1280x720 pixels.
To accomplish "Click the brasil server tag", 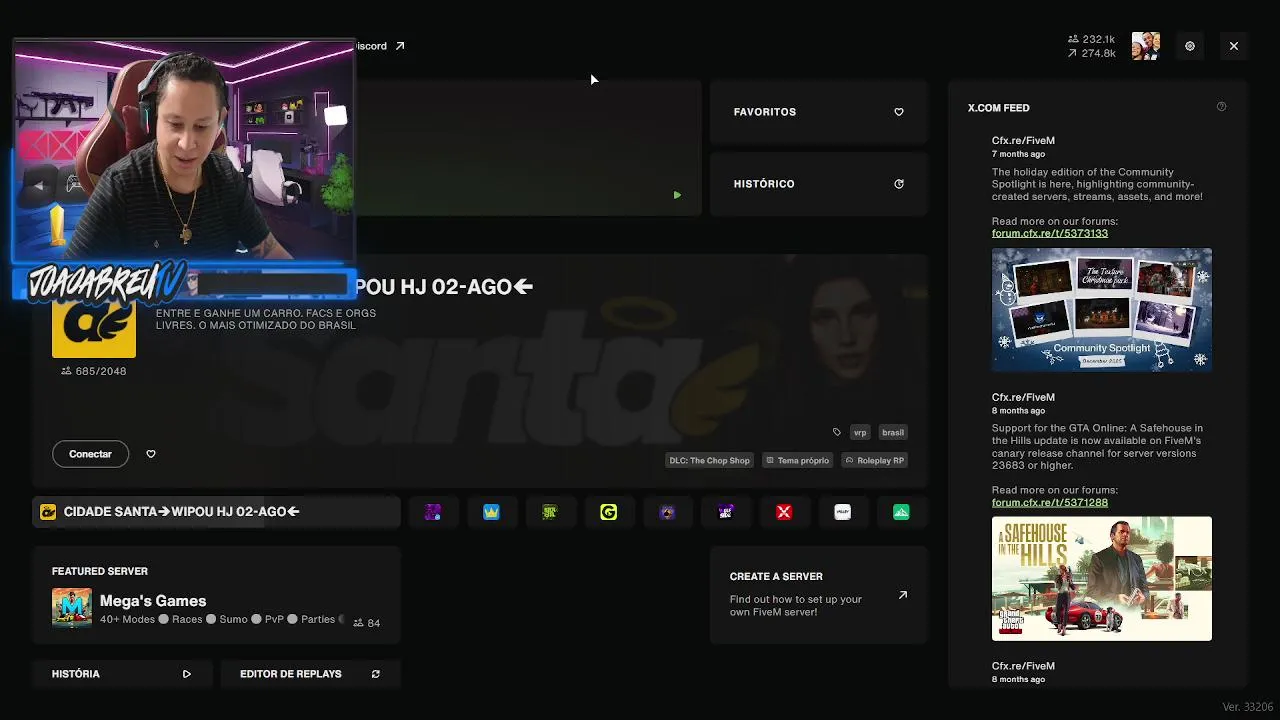I will point(893,432).
